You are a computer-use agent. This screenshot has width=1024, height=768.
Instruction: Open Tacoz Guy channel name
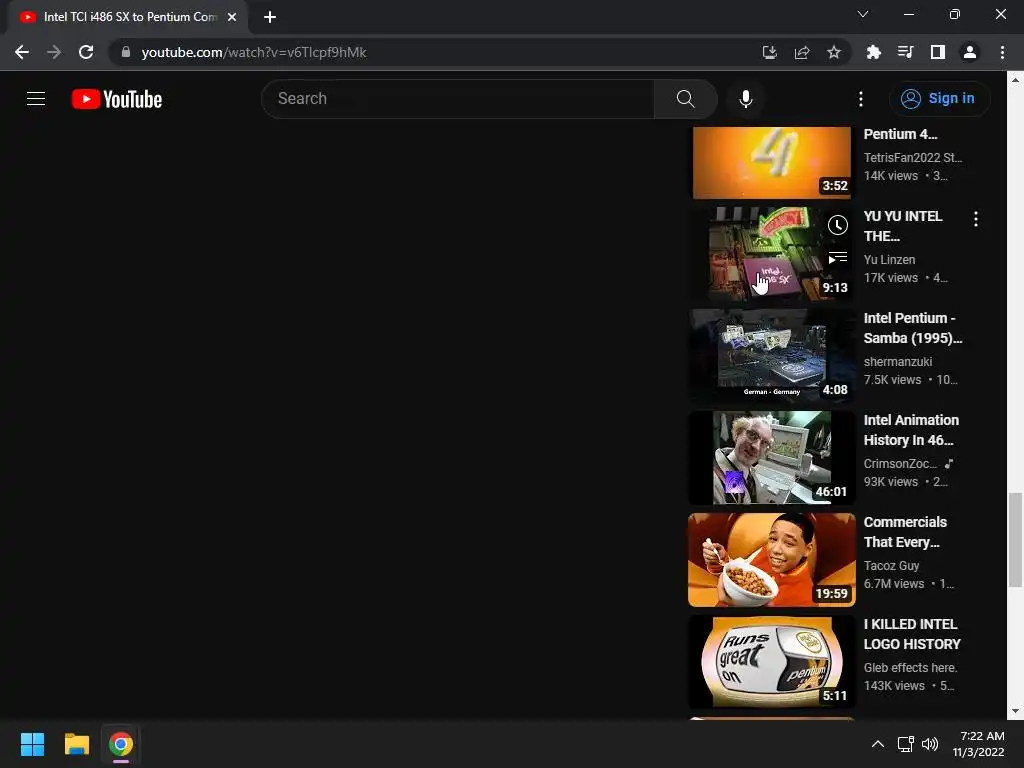click(891, 565)
